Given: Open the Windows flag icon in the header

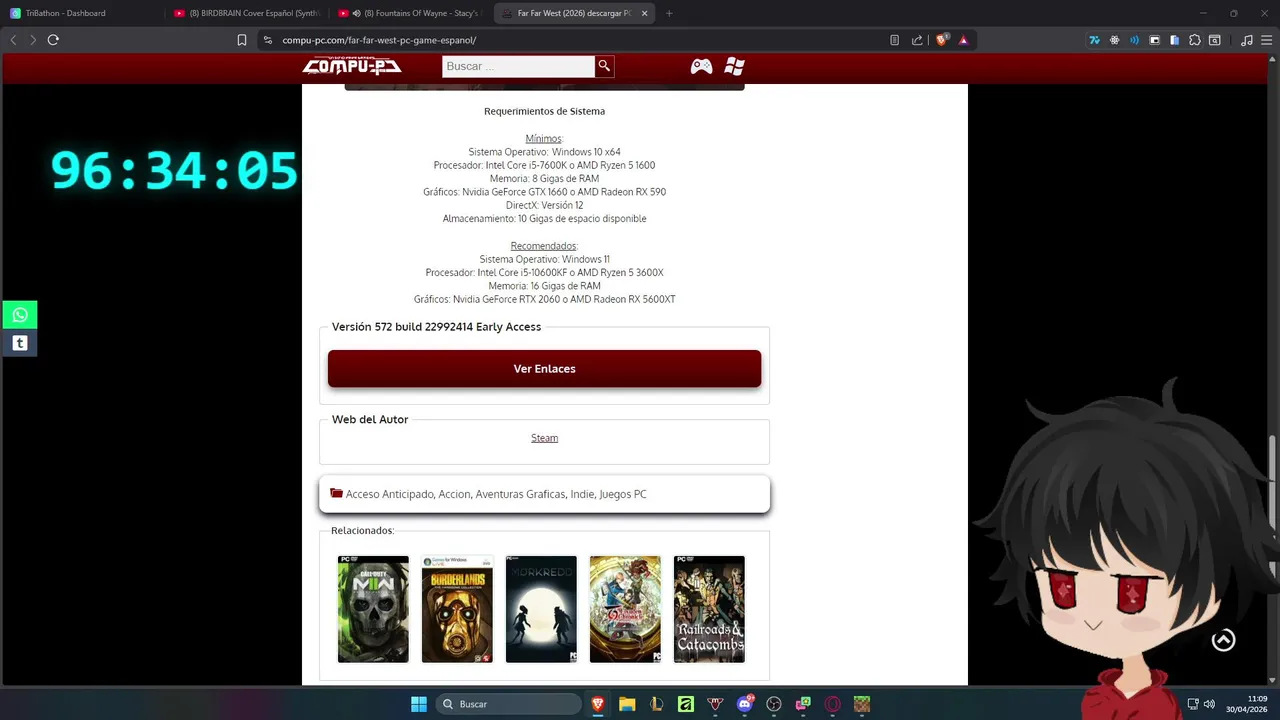Looking at the screenshot, I should click(735, 66).
